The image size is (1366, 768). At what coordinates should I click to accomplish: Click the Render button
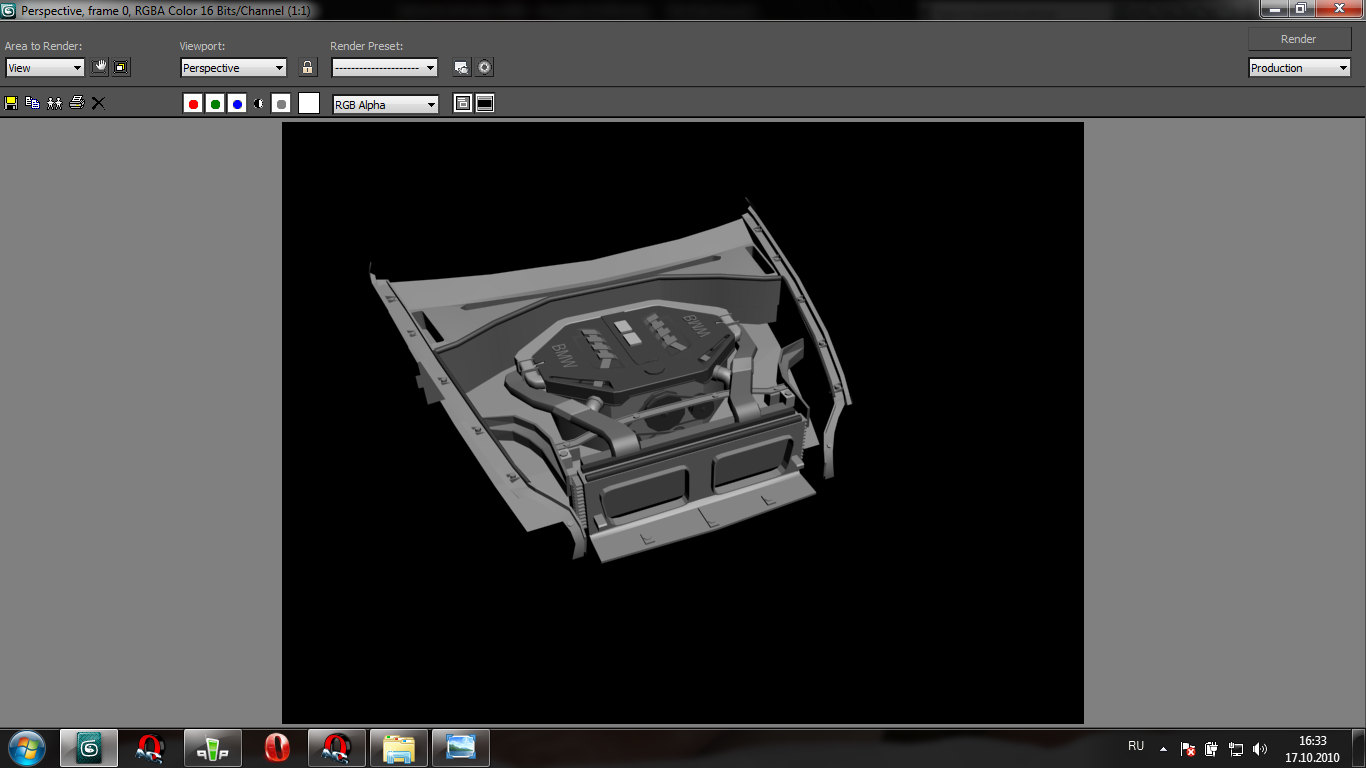(1299, 39)
